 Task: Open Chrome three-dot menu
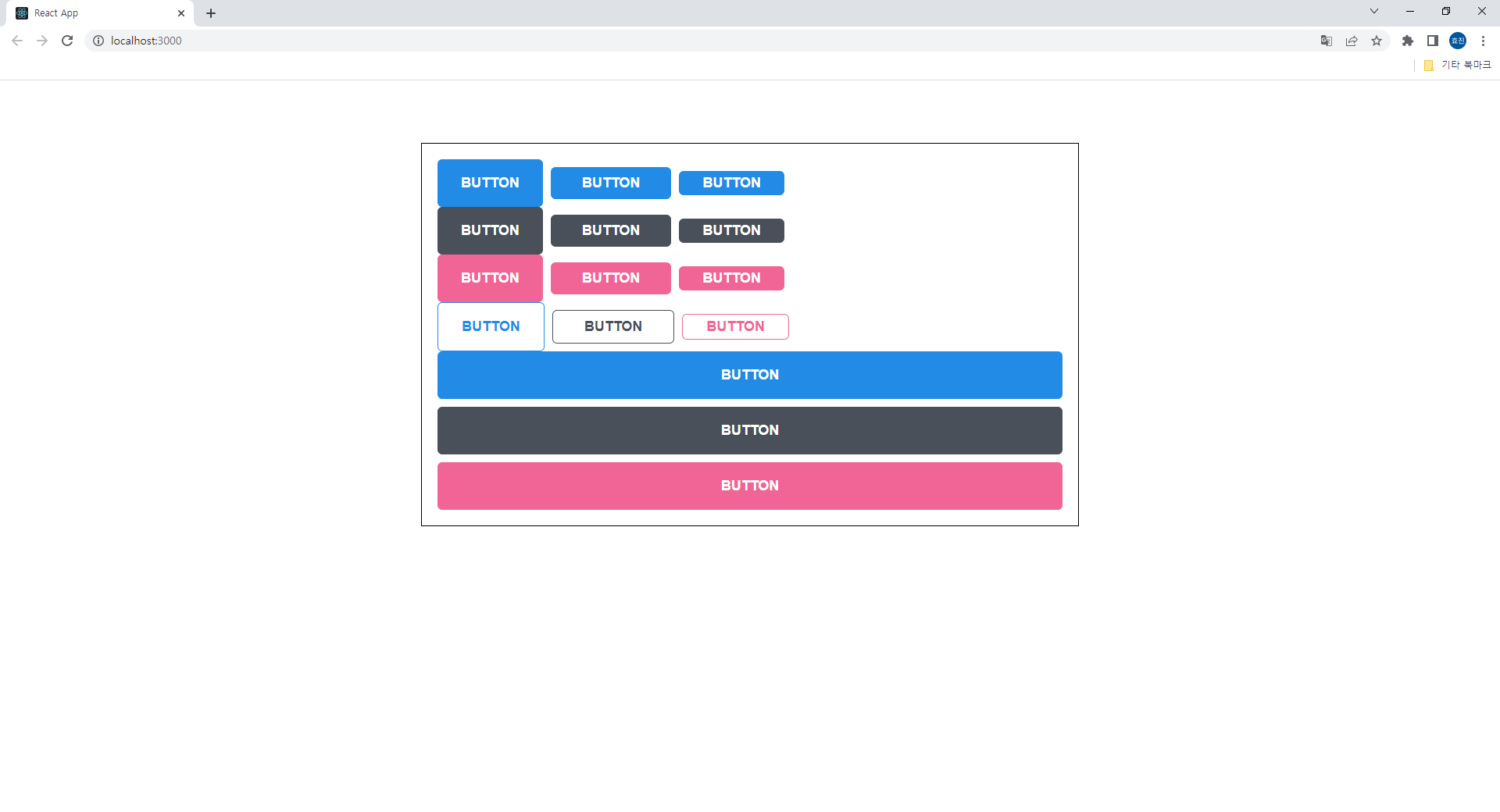coord(1483,41)
